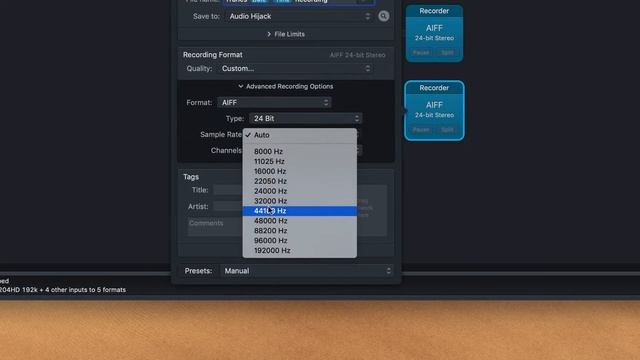Image resolution: width=640 pixels, height=360 pixels.
Task: Choose 11025 Hz sample rate
Action: click(x=299, y=161)
